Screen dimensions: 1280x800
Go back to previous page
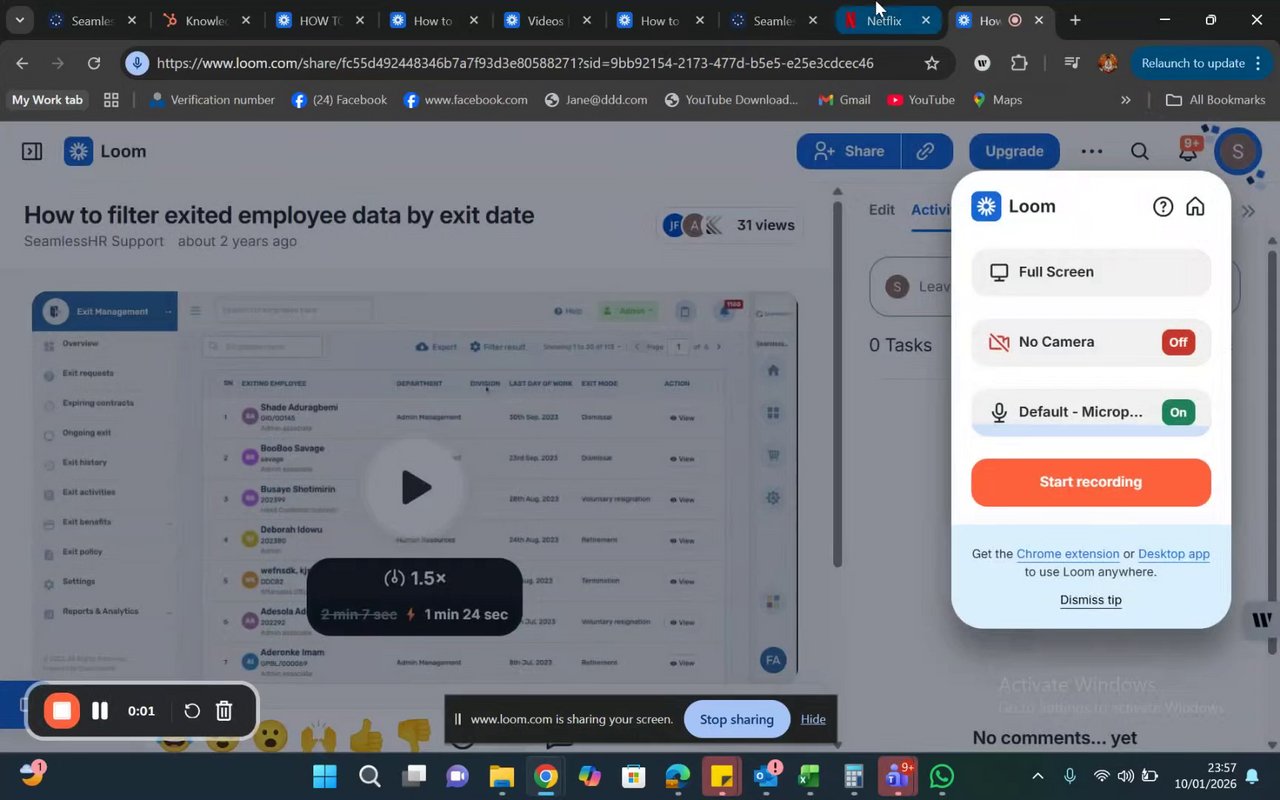(22, 63)
